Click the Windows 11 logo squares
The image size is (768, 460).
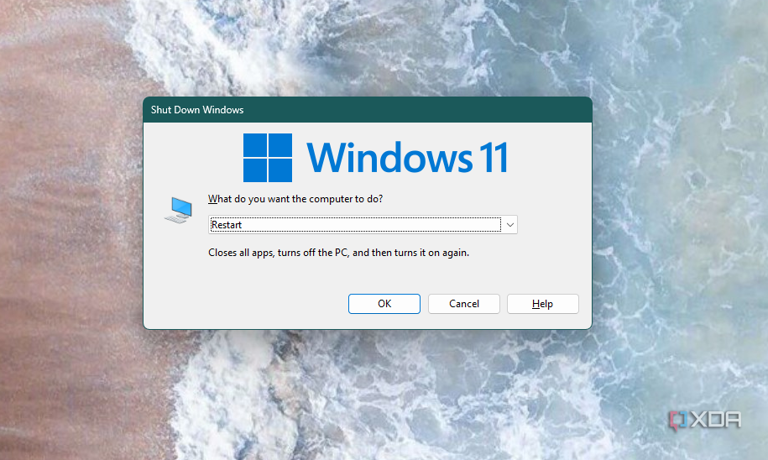point(267,157)
